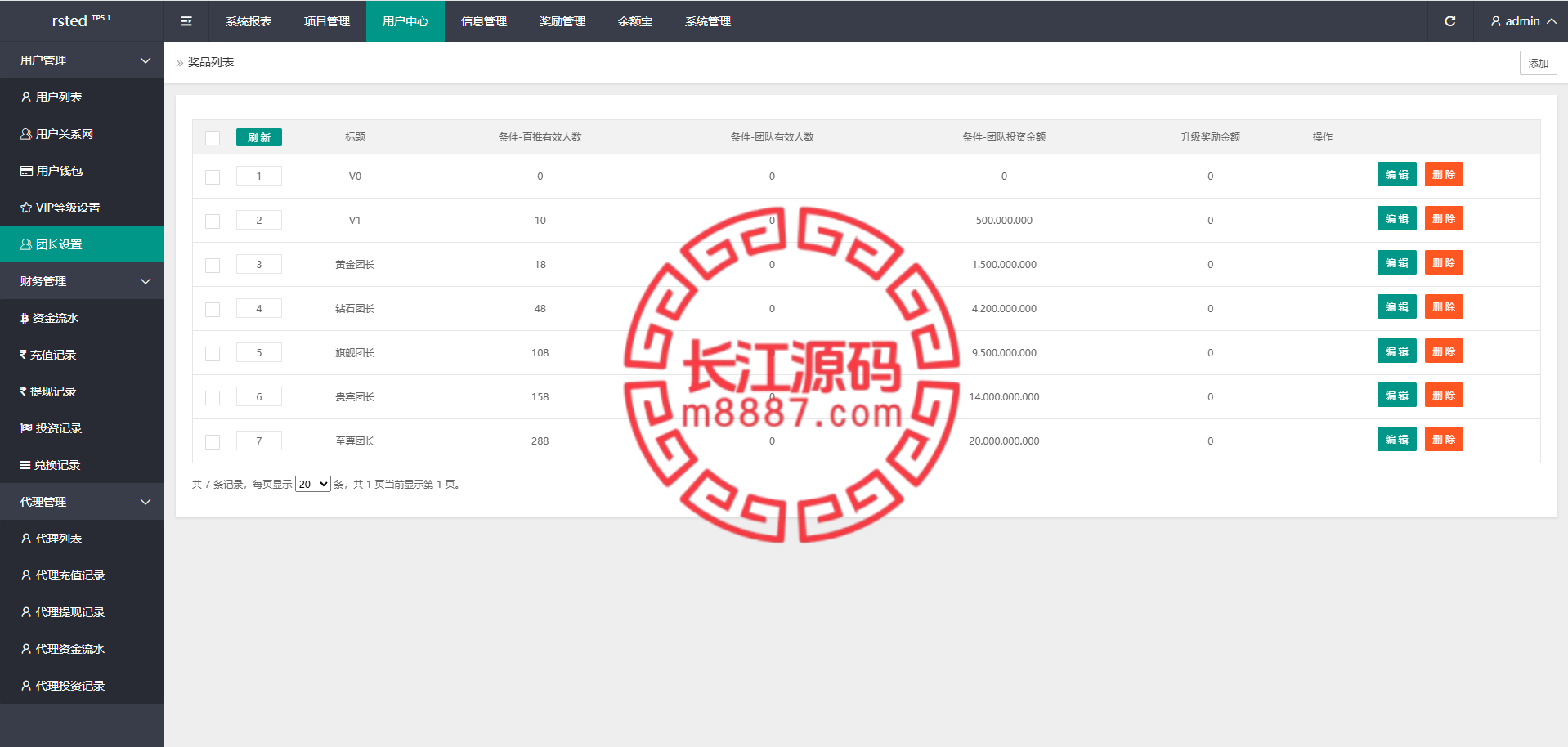1568x747 pixels.
Task: Delete the 钻石团长 row
Action: (1444, 307)
